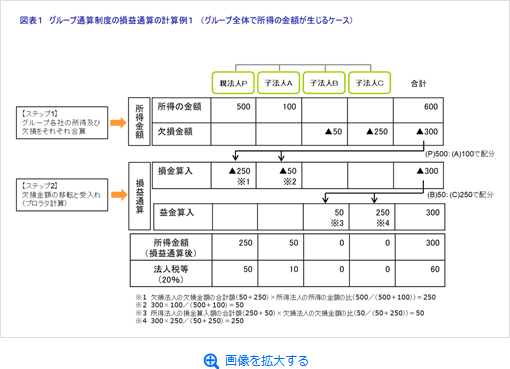Click the 所得の金額 row label
This screenshot has width=510, height=369.
pos(179,107)
